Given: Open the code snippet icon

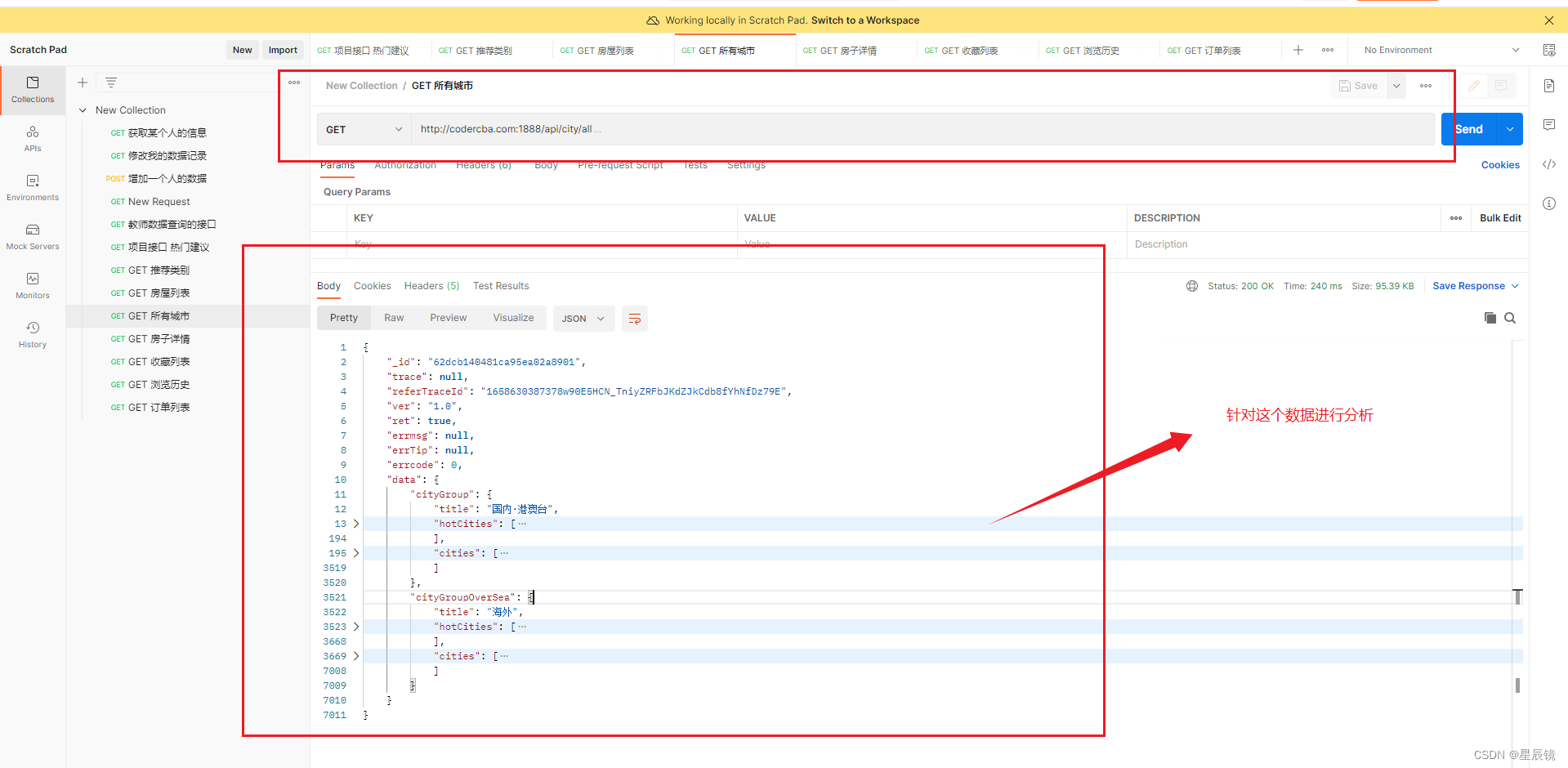Looking at the screenshot, I should pyautogui.click(x=1549, y=164).
